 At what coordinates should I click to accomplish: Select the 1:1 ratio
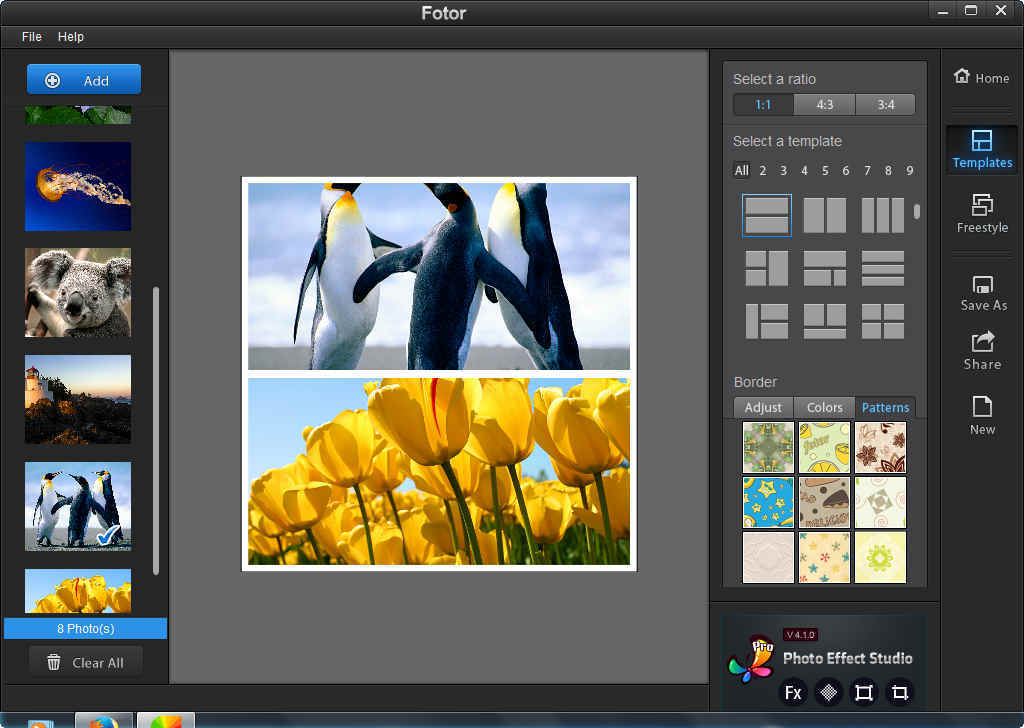click(763, 104)
